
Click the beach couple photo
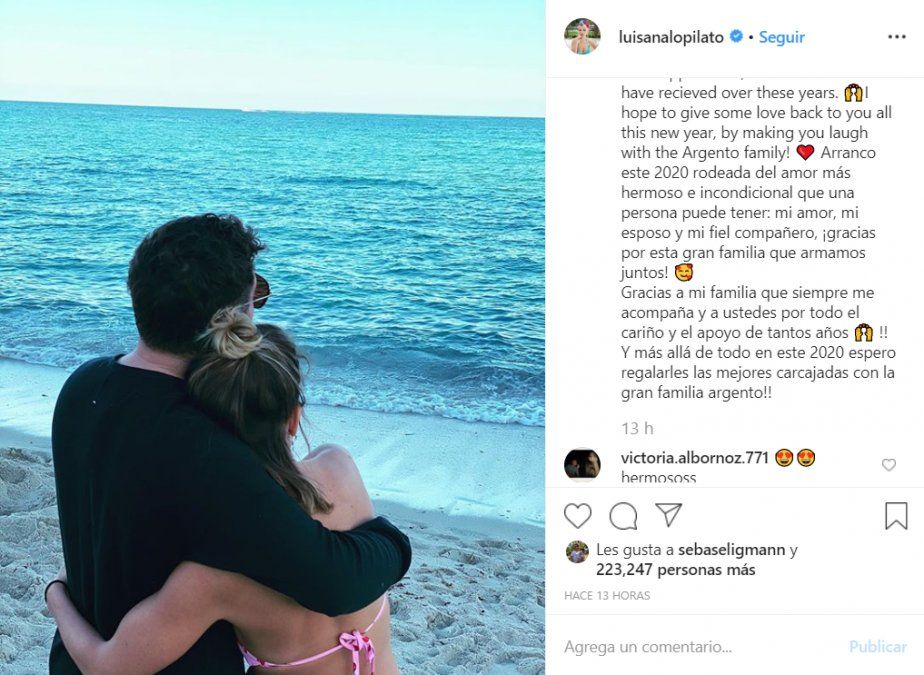(x=272, y=337)
